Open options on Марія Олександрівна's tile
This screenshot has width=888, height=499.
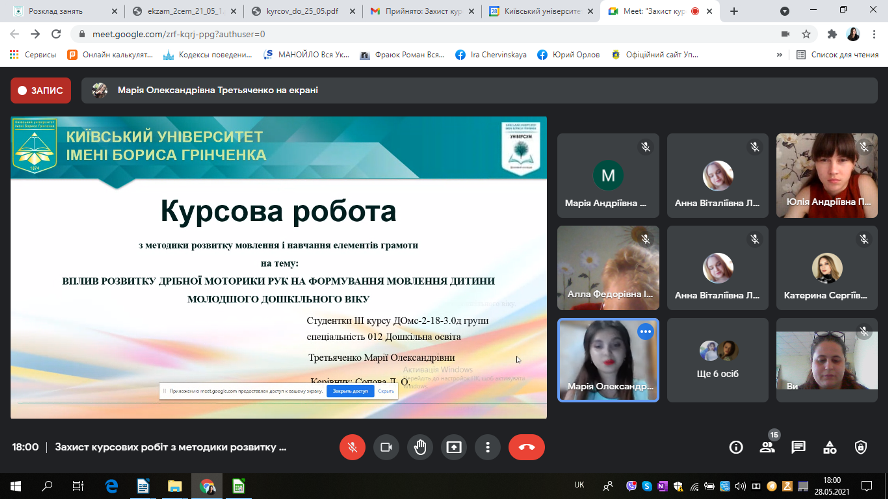[x=645, y=331]
